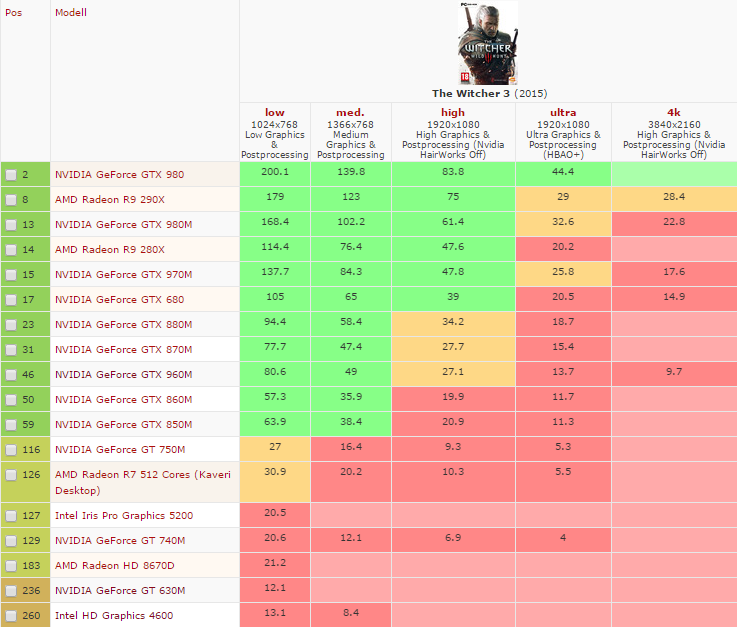This screenshot has width=737, height=627.
Task: Sort by the 4k settings column
Action: tap(674, 112)
